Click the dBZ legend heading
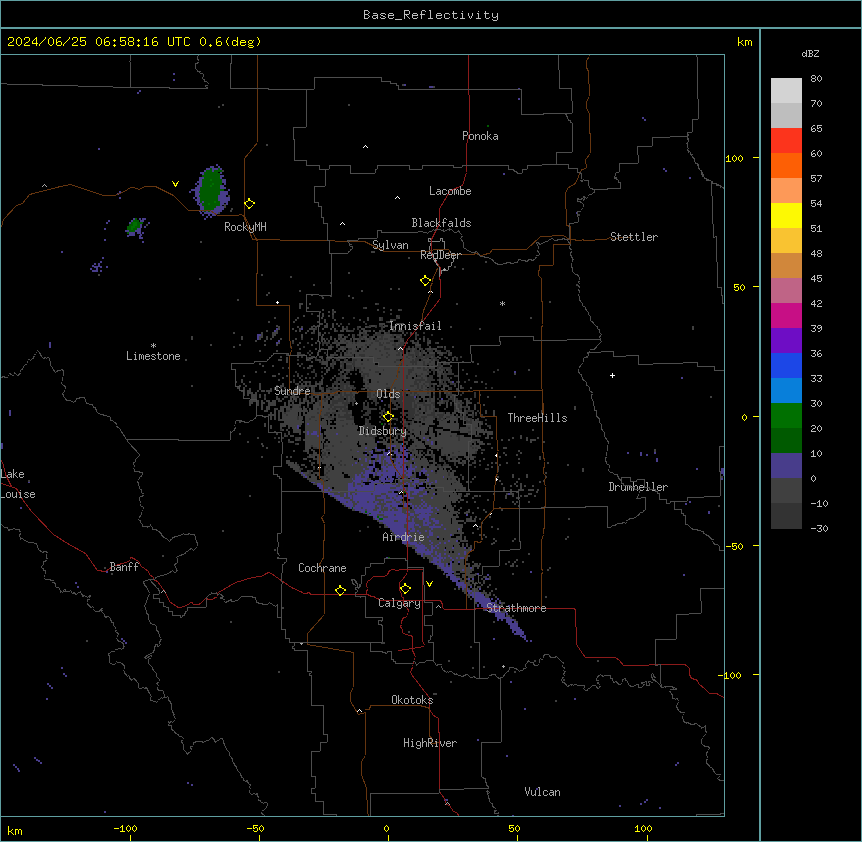Viewport: 862px width, 842px height. 810,53
